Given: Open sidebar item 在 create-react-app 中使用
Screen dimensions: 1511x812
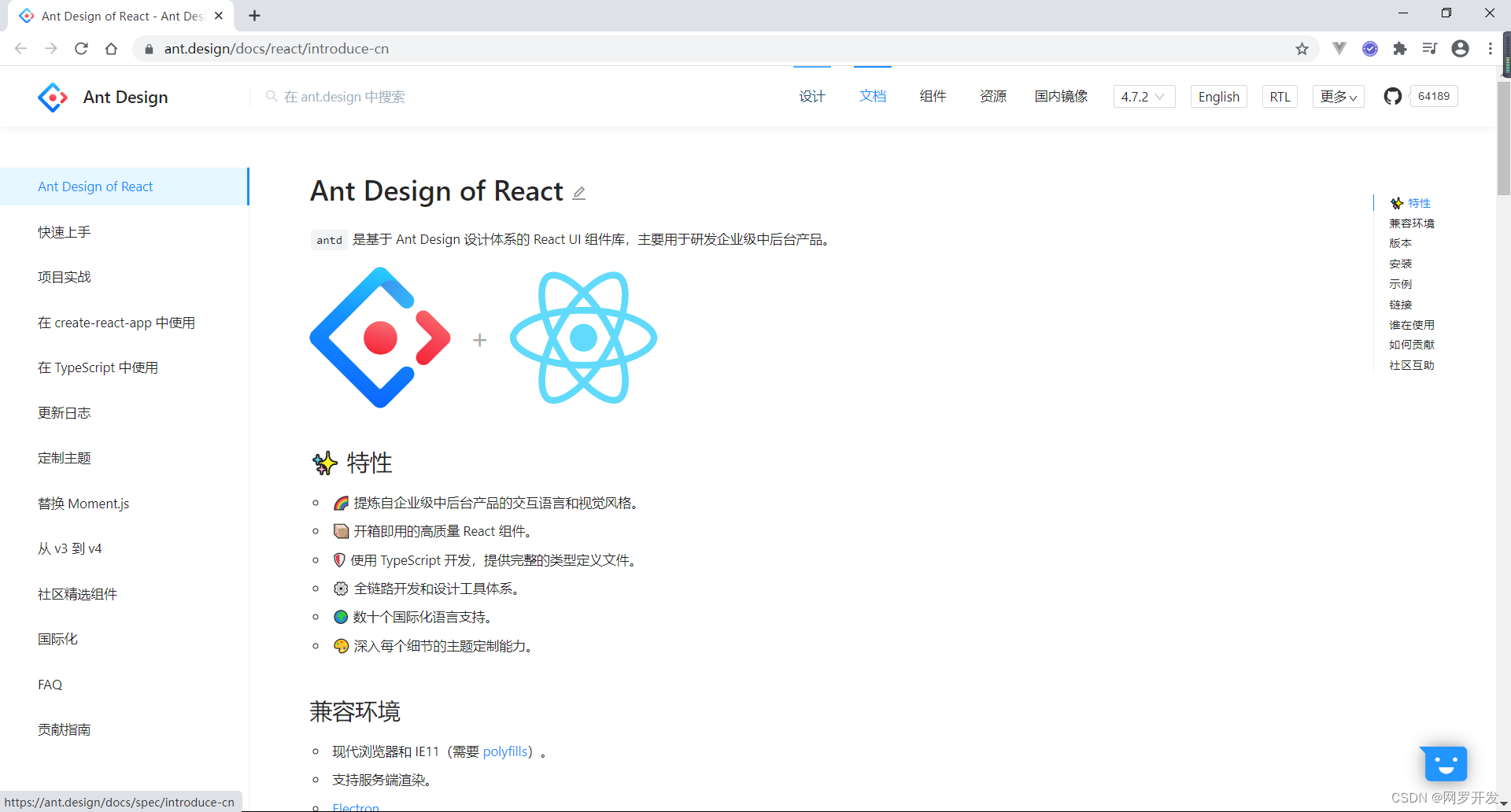Looking at the screenshot, I should [x=124, y=323].
